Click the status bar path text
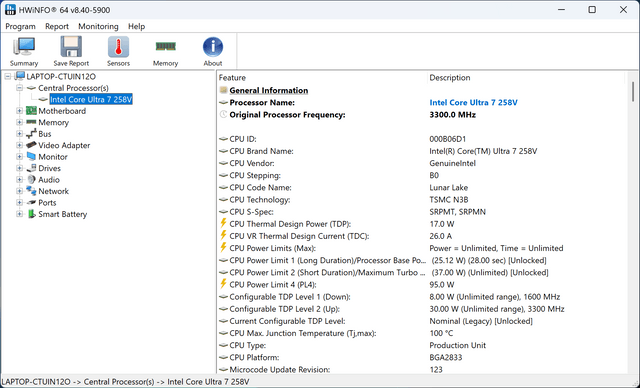 click(x=126, y=382)
